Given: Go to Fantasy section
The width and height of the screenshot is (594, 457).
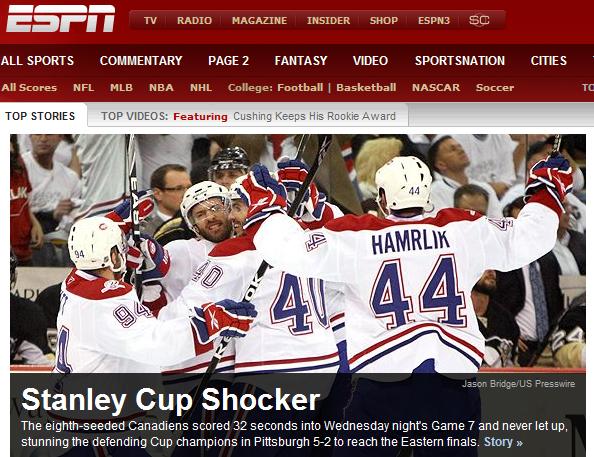Looking at the screenshot, I should click(x=301, y=61).
